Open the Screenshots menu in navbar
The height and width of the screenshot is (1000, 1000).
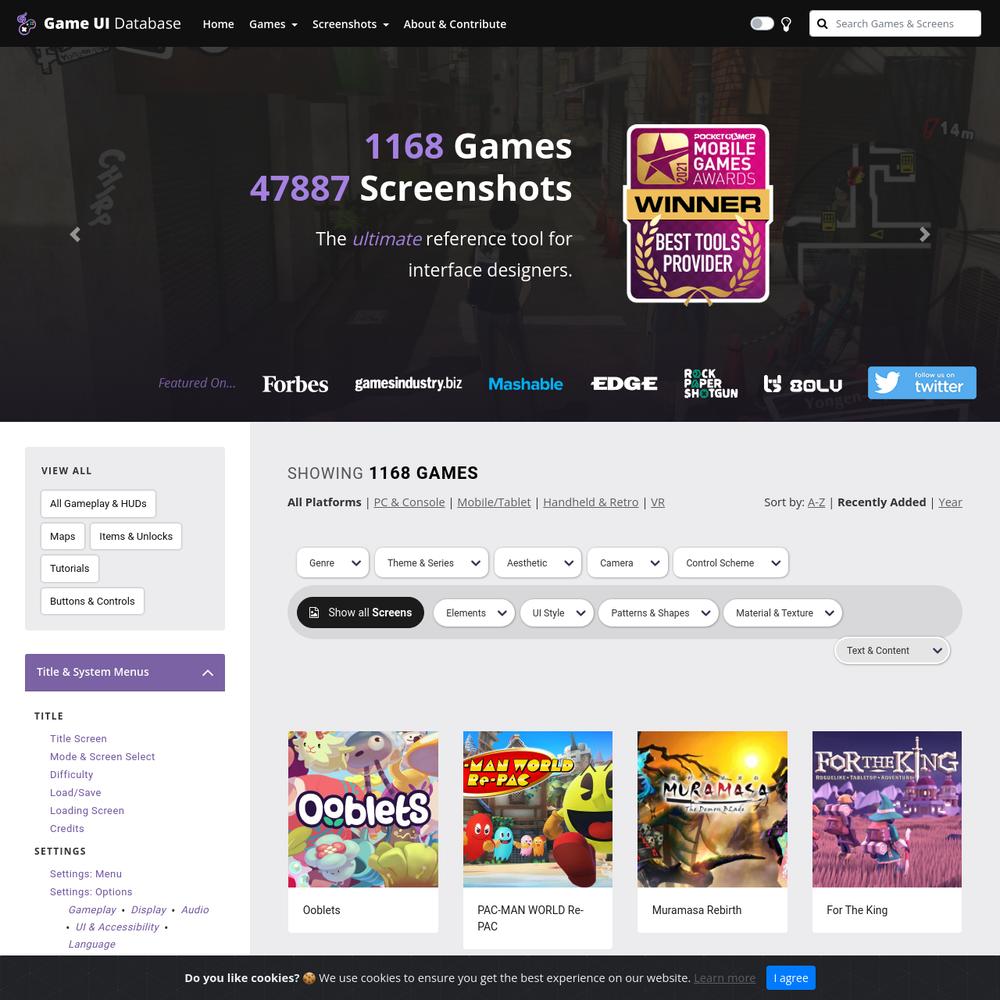[x=350, y=24]
